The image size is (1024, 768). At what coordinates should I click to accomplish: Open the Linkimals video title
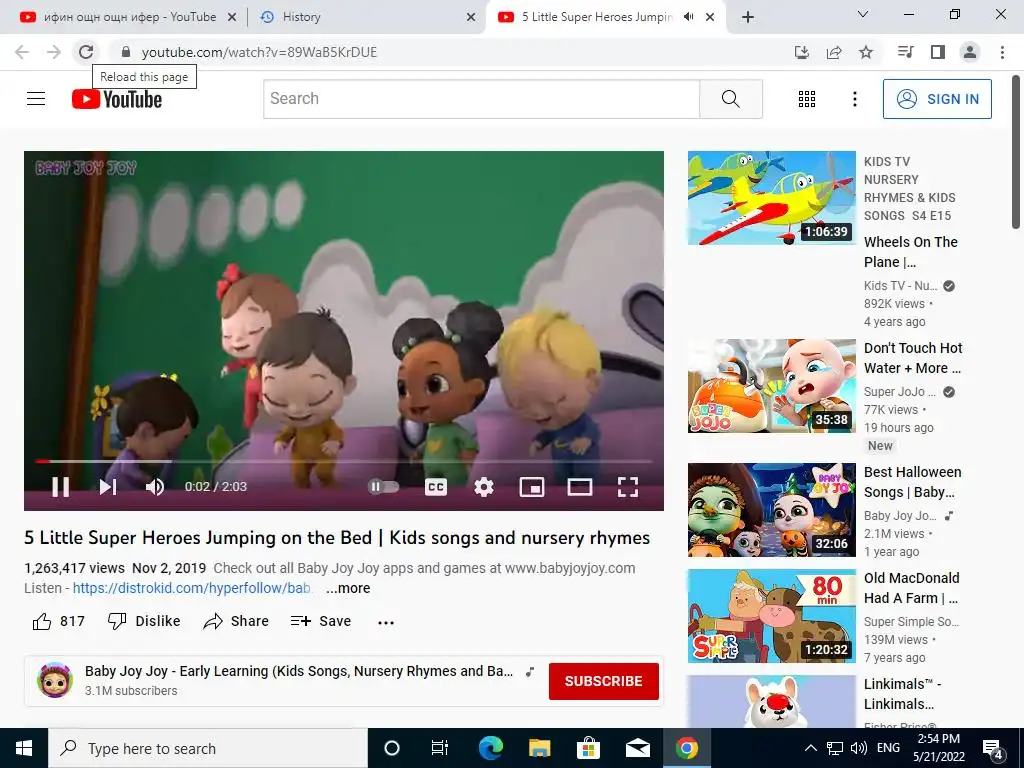tap(902, 694)
